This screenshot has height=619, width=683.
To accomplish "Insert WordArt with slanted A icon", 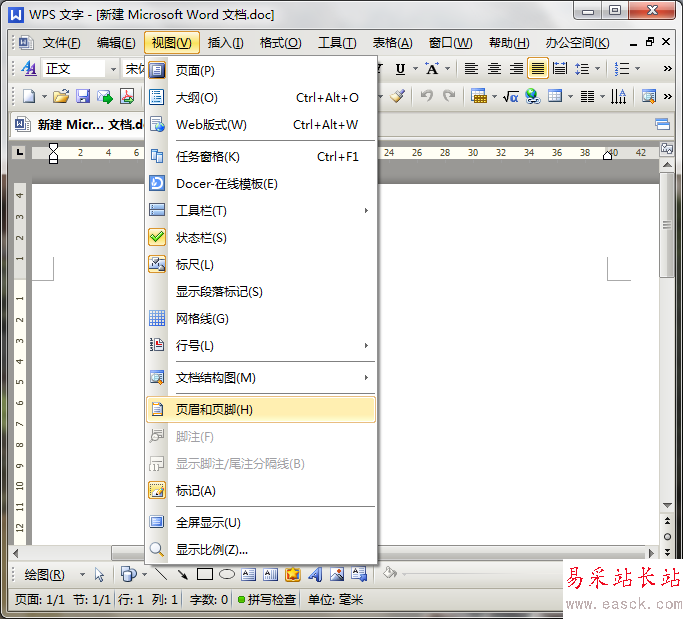I will [x=315, y=574].
